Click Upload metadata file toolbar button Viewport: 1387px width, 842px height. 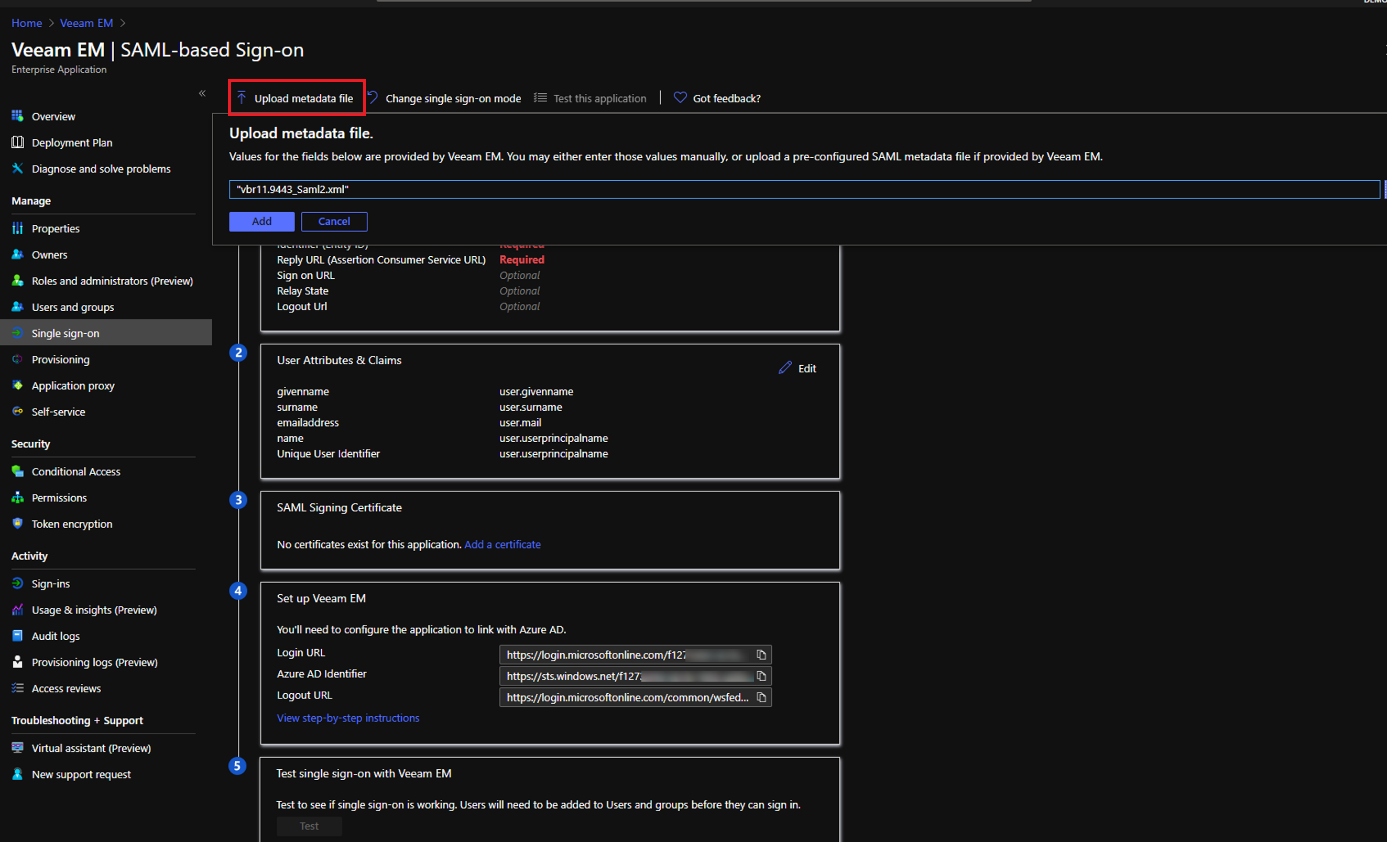295,98
